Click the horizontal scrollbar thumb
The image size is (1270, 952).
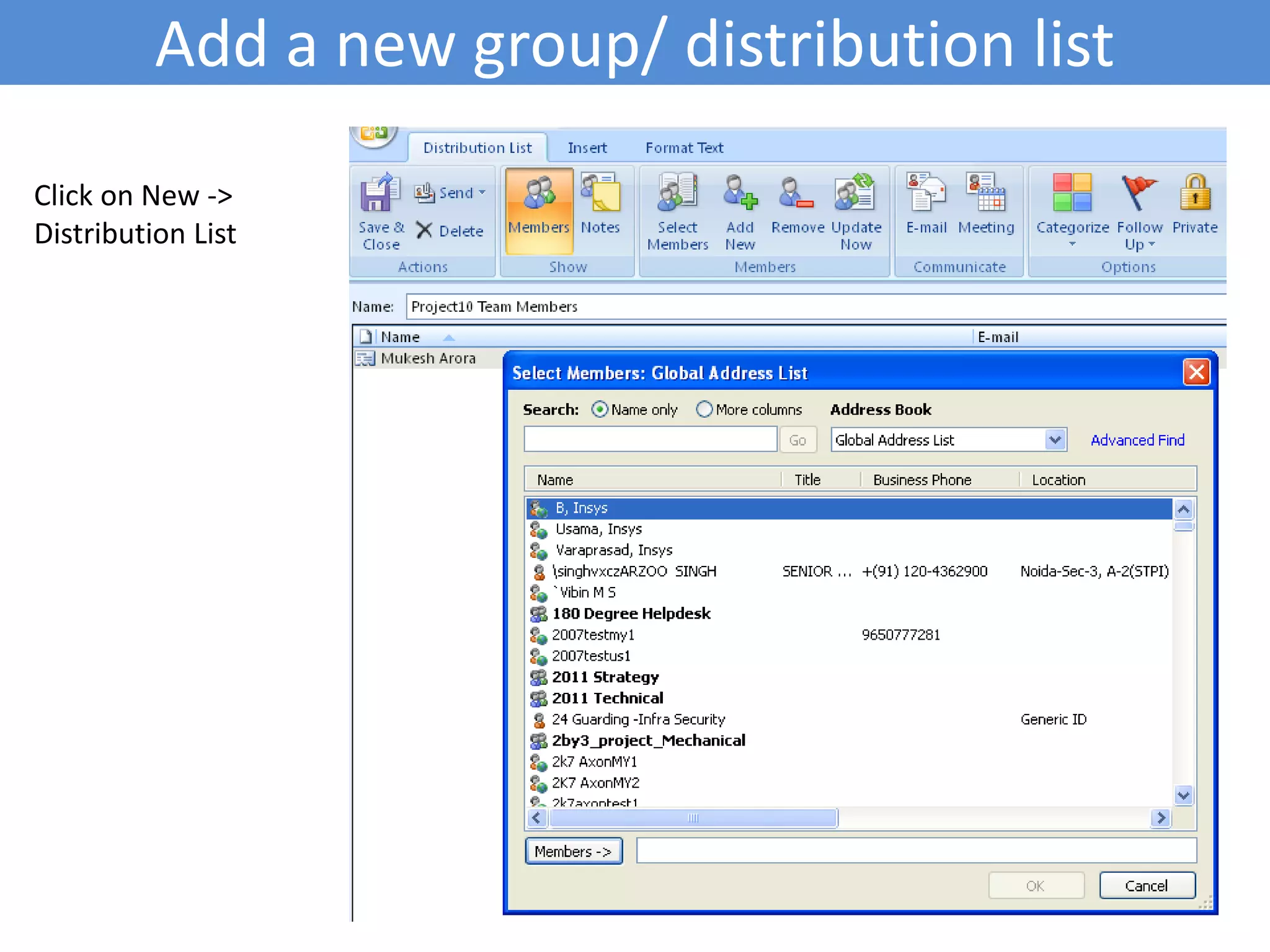point(693,818)
